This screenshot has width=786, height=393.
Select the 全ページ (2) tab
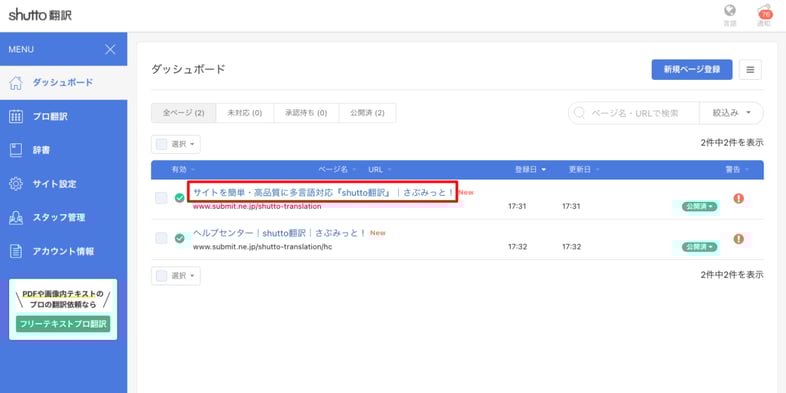click(183, 113)
